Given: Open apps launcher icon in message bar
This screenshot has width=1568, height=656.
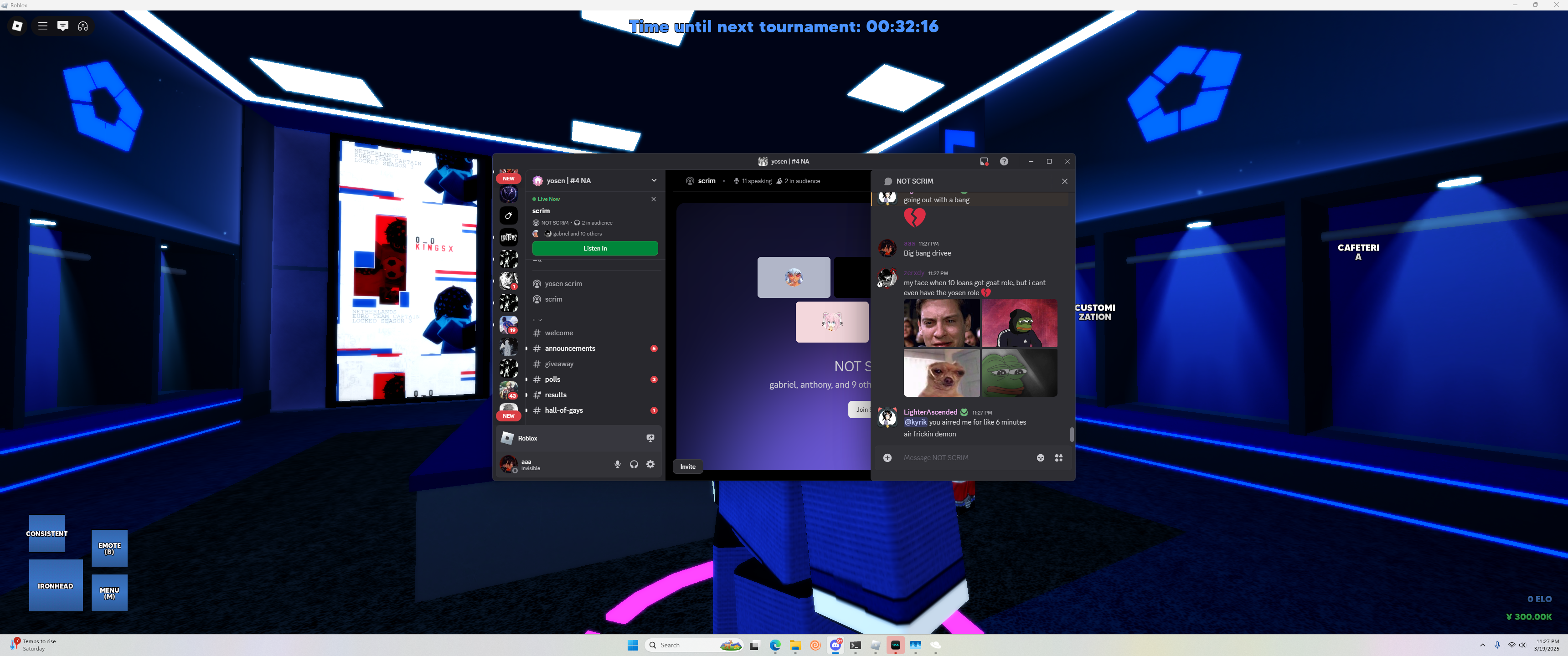Looking at the screenshot, I should coord(1058,458).
